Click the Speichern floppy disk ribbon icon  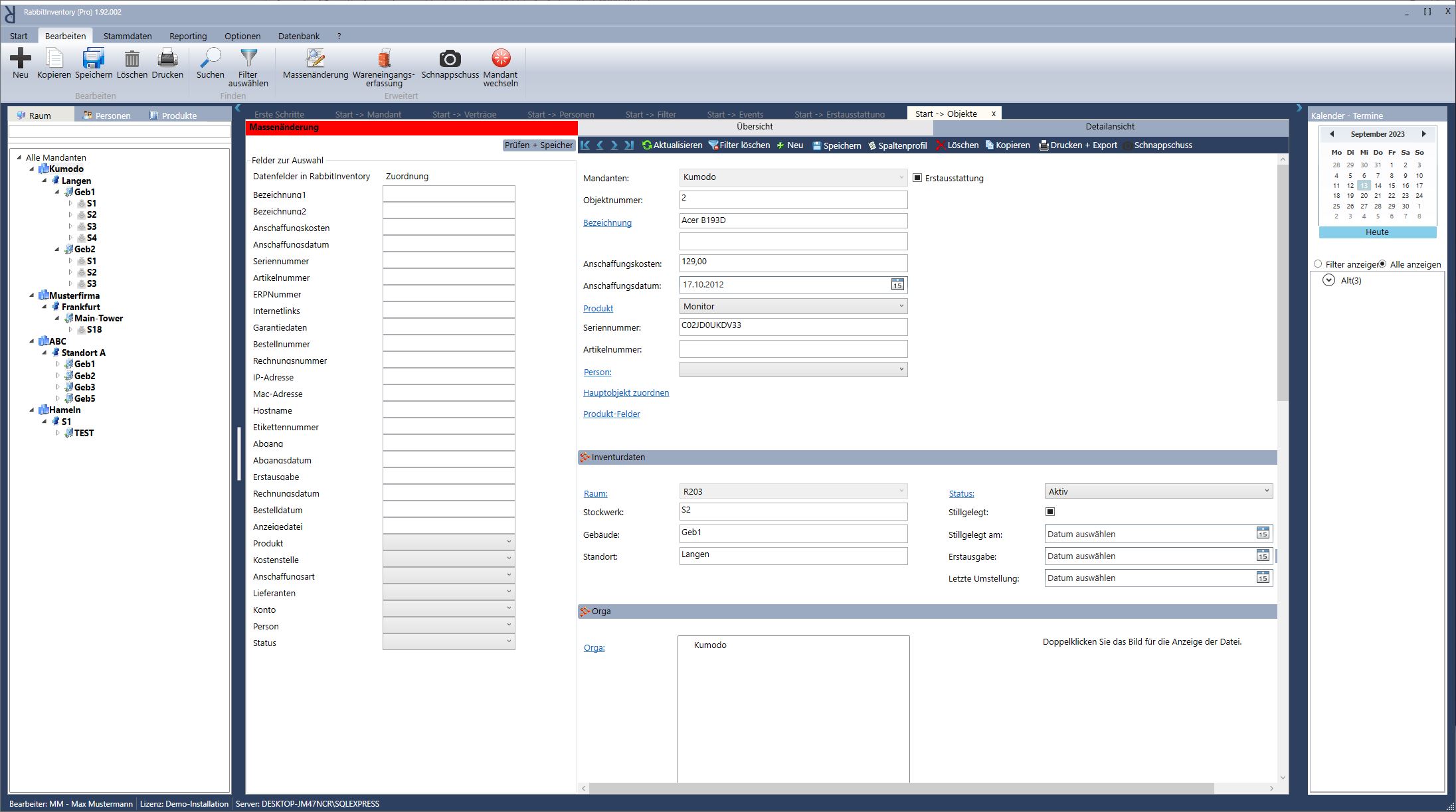(x=94, y=60)
